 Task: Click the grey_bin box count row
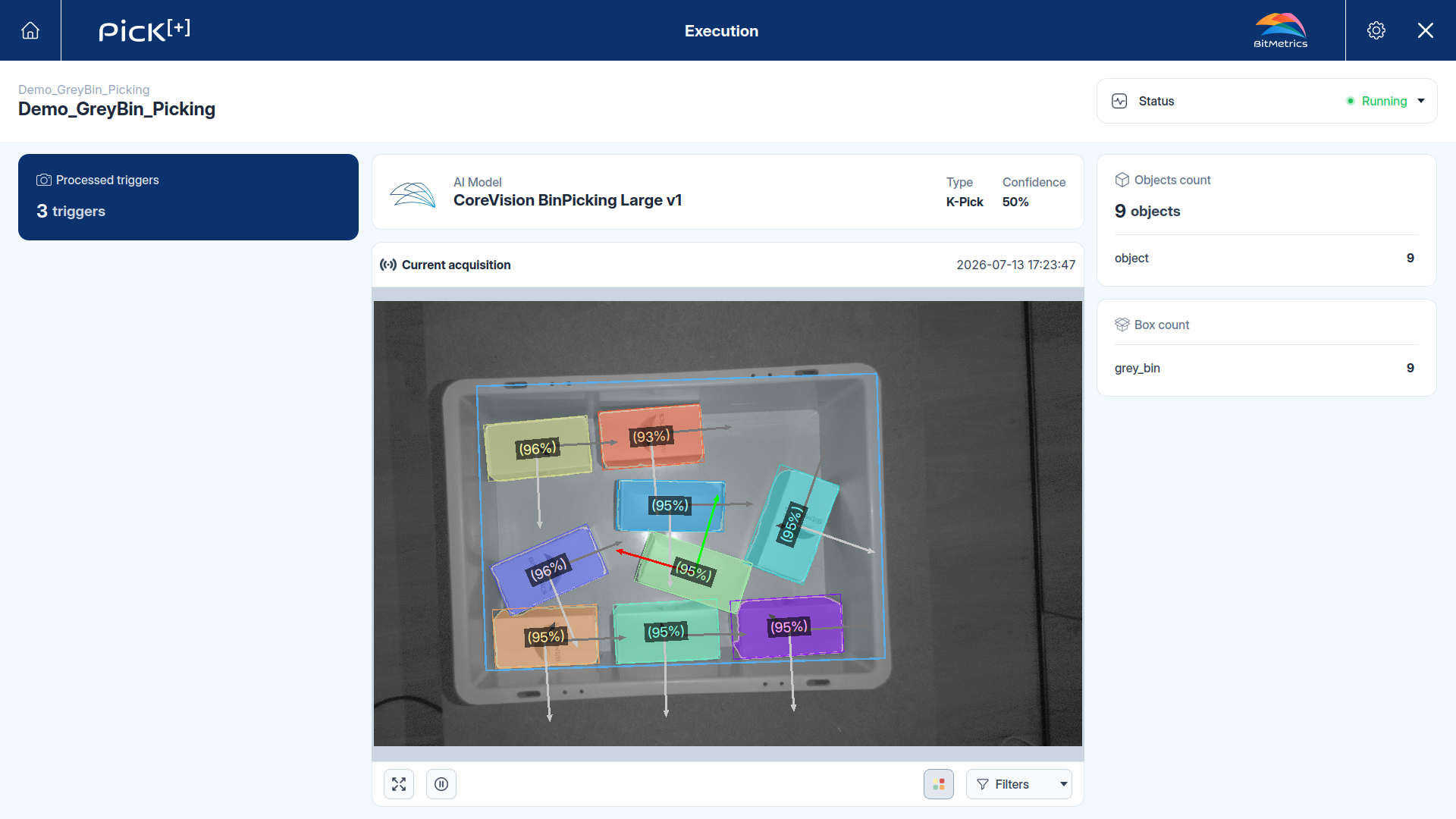pyautogui.click(x=1266, y=368)
